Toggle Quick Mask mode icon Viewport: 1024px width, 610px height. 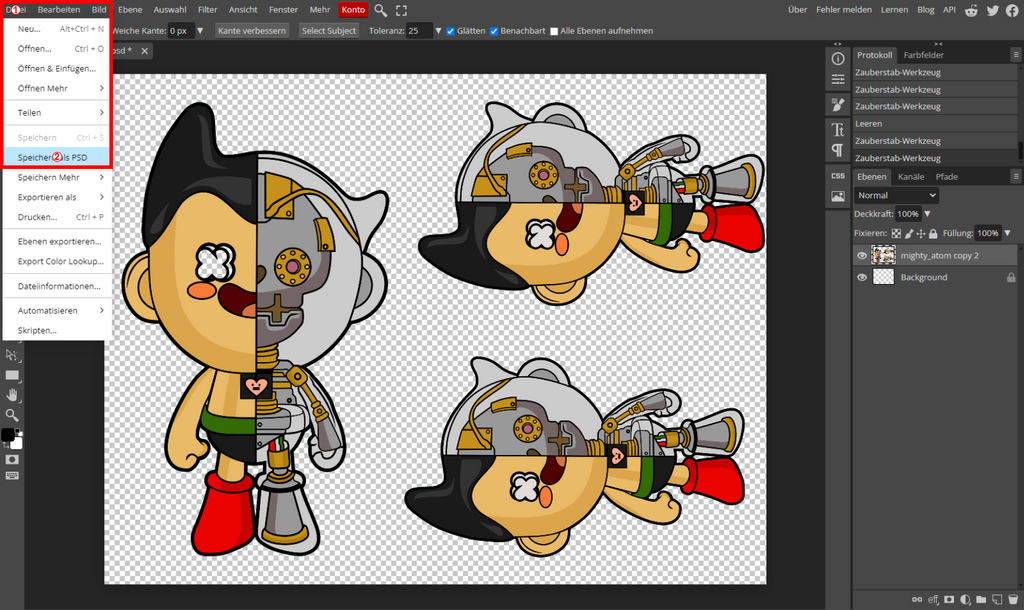pos(12,460)
